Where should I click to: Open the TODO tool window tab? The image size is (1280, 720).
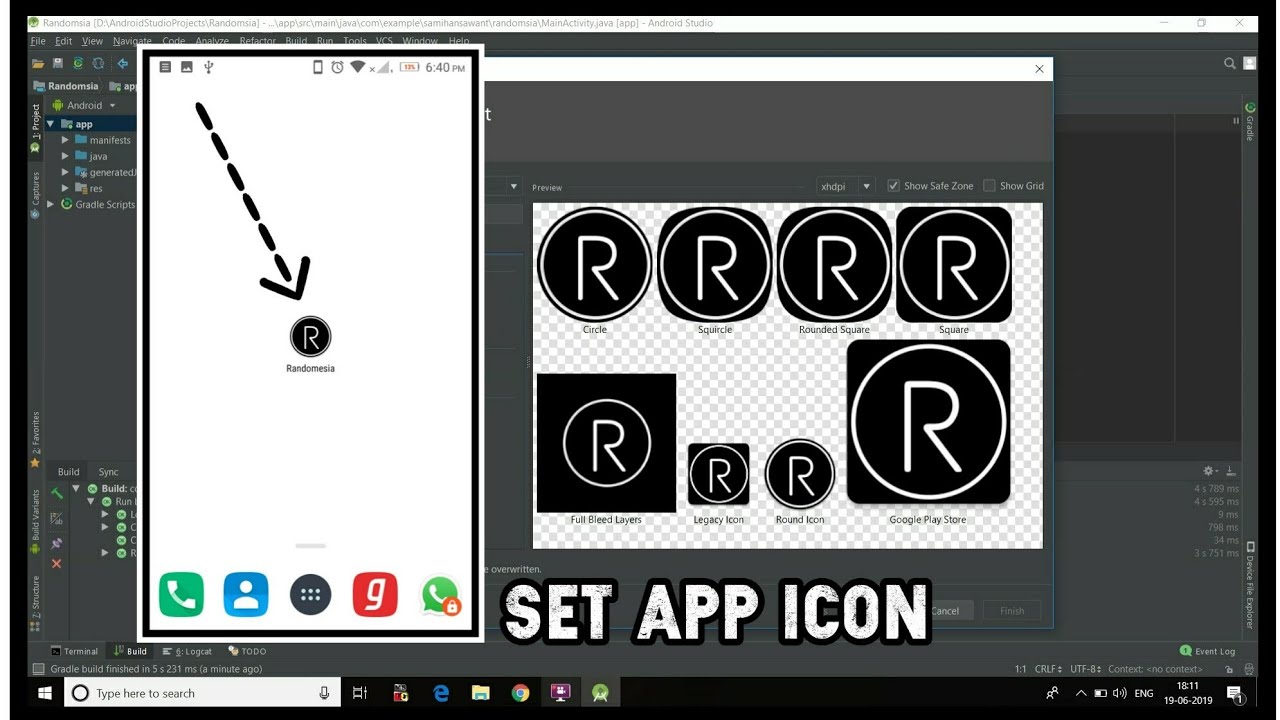tap(247, 651)
